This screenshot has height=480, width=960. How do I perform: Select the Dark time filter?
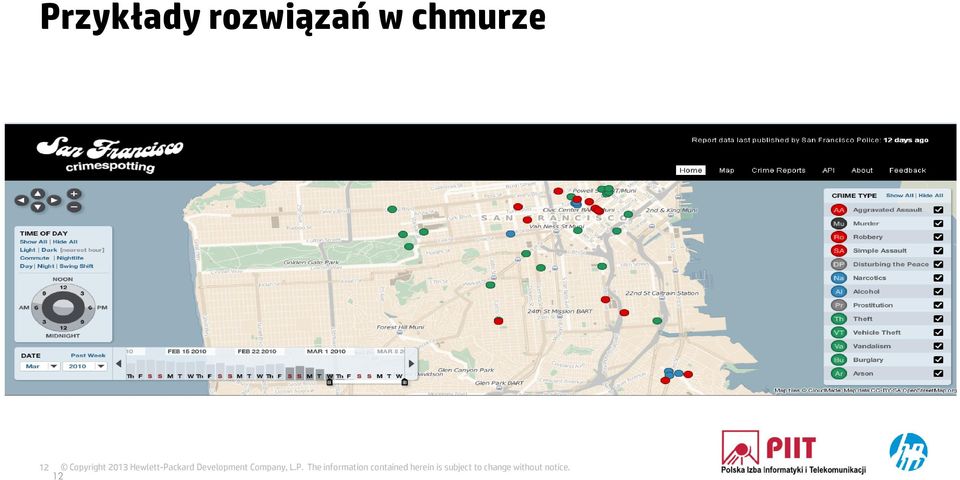49,250
